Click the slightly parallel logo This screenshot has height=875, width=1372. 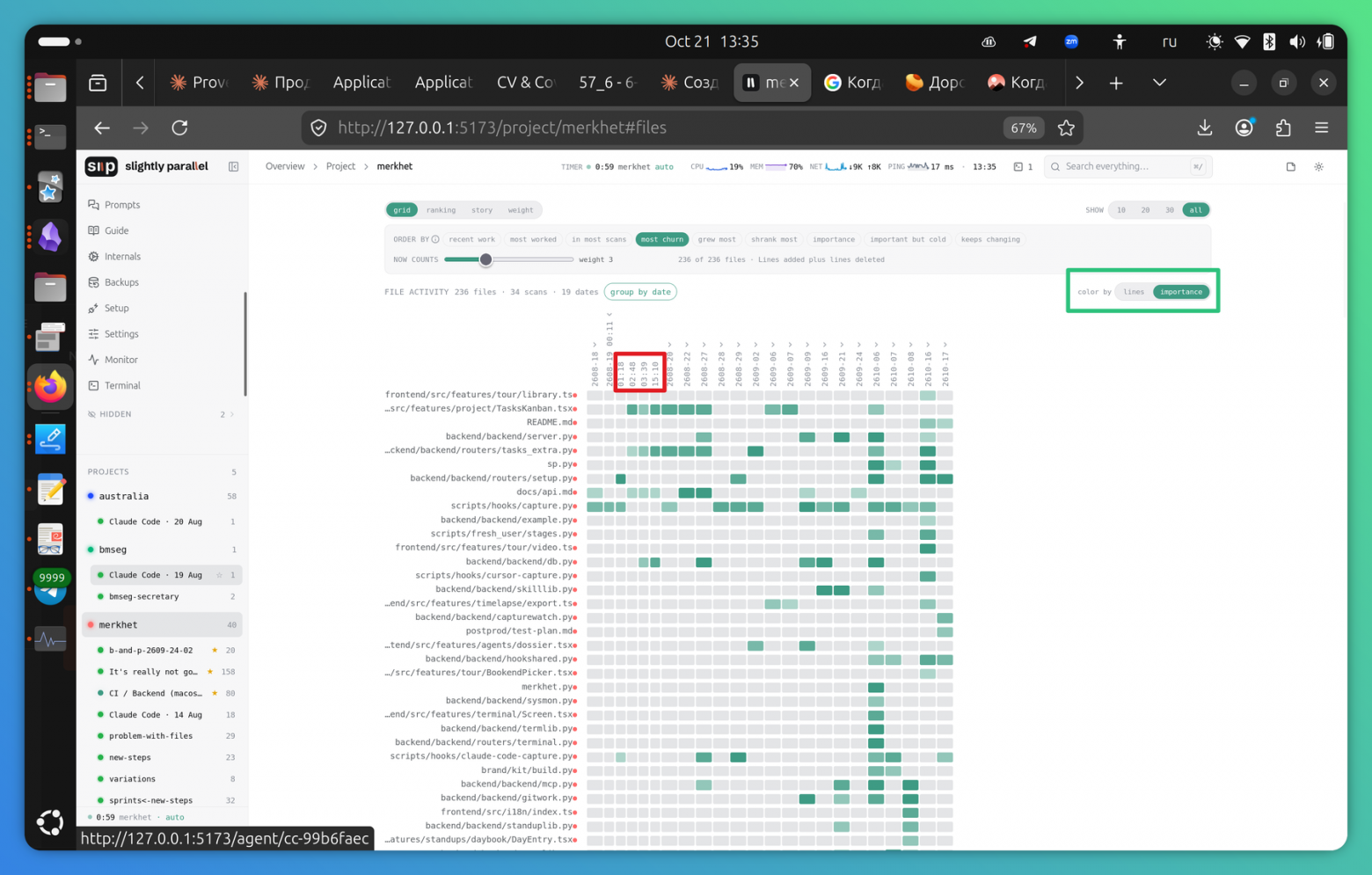click(101, 166)
